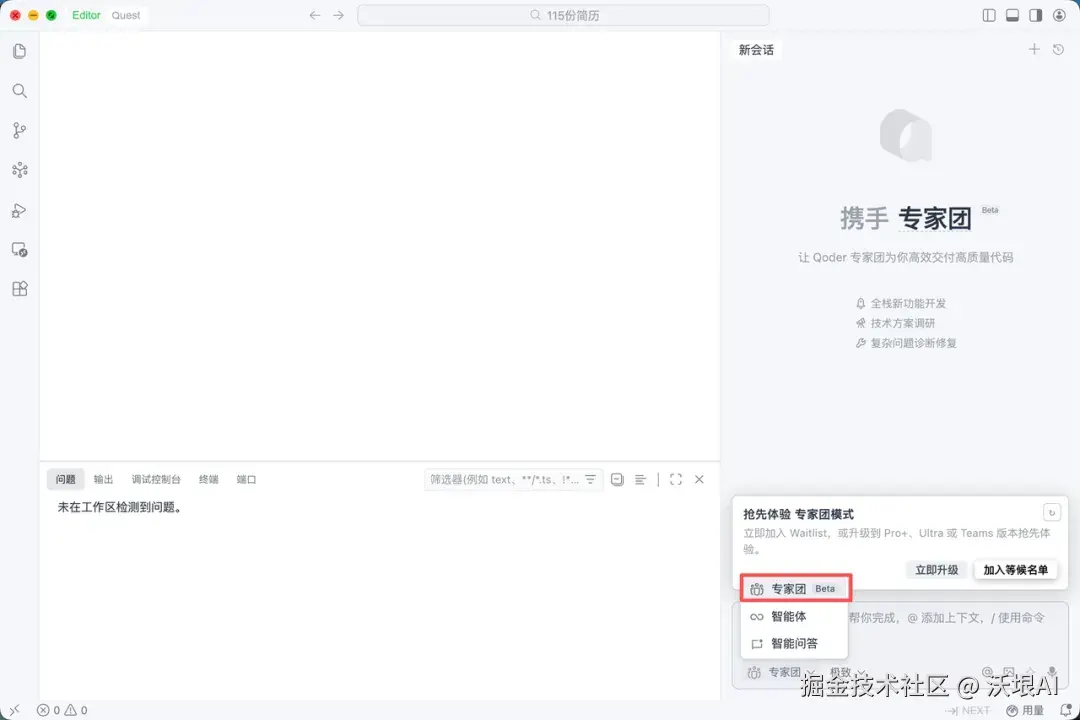1080x720 pixels.
Task: Switch to the Quest tab
Action: [x=126, y=15]
